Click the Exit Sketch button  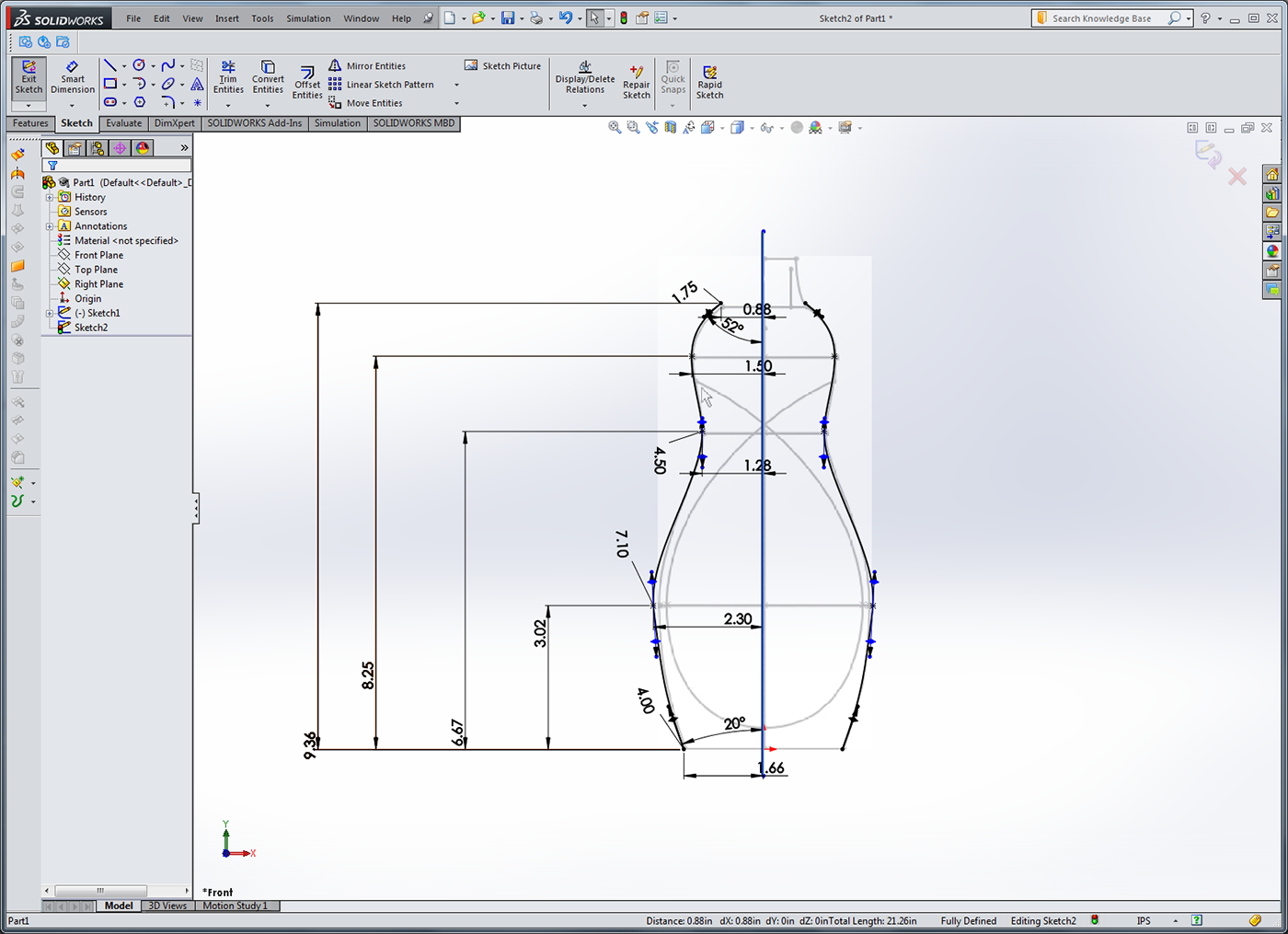(29, 77)
